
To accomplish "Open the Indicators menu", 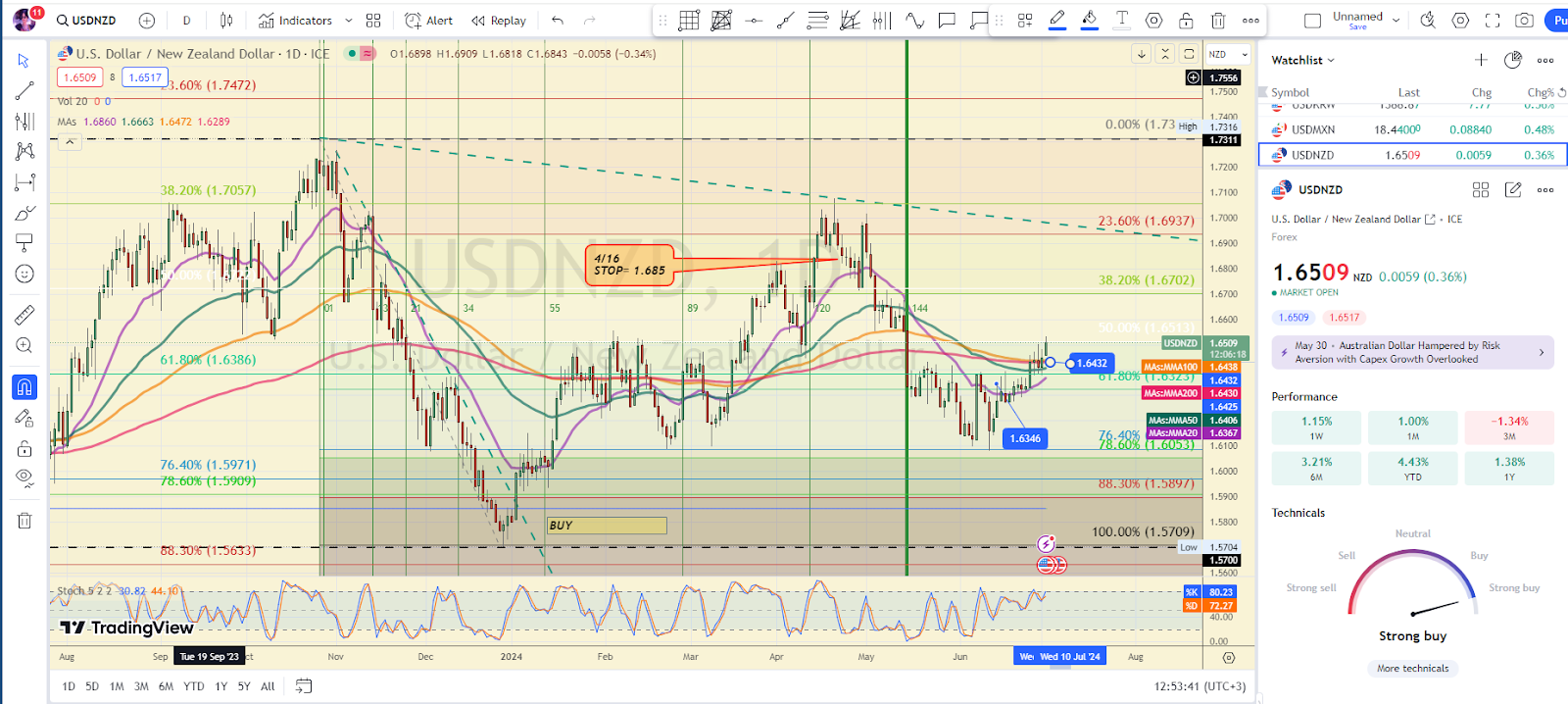I will point(295,21).
